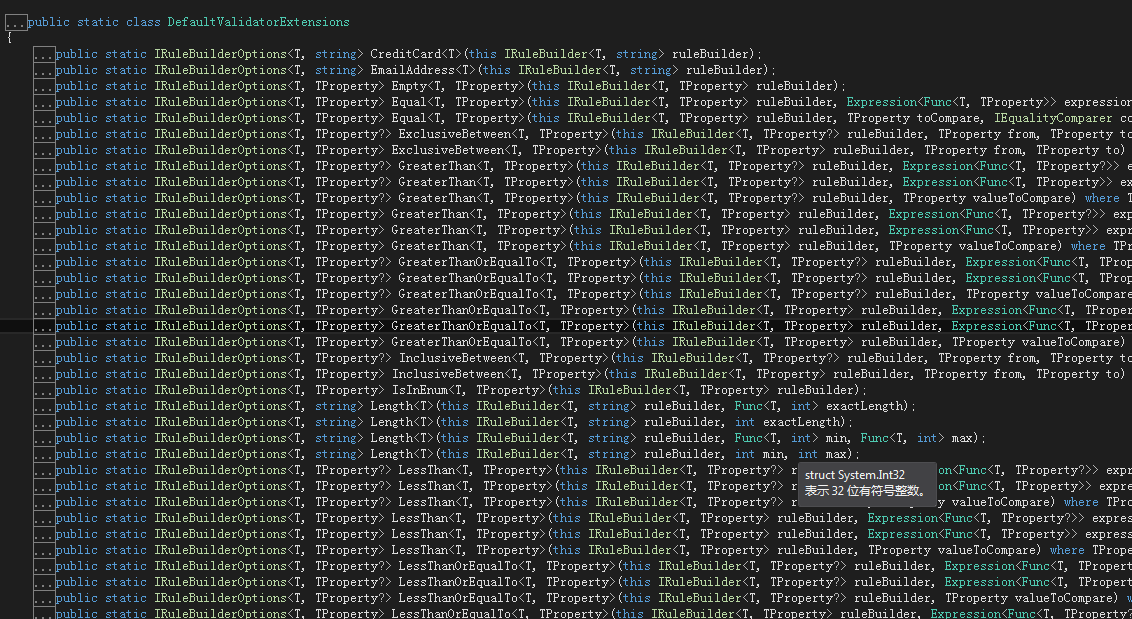Image resolution: width=1132 pixels, height=619 pixels.
Task: Expand the first ExclusiveBetween collapsed region
Action: pos(44,133)
